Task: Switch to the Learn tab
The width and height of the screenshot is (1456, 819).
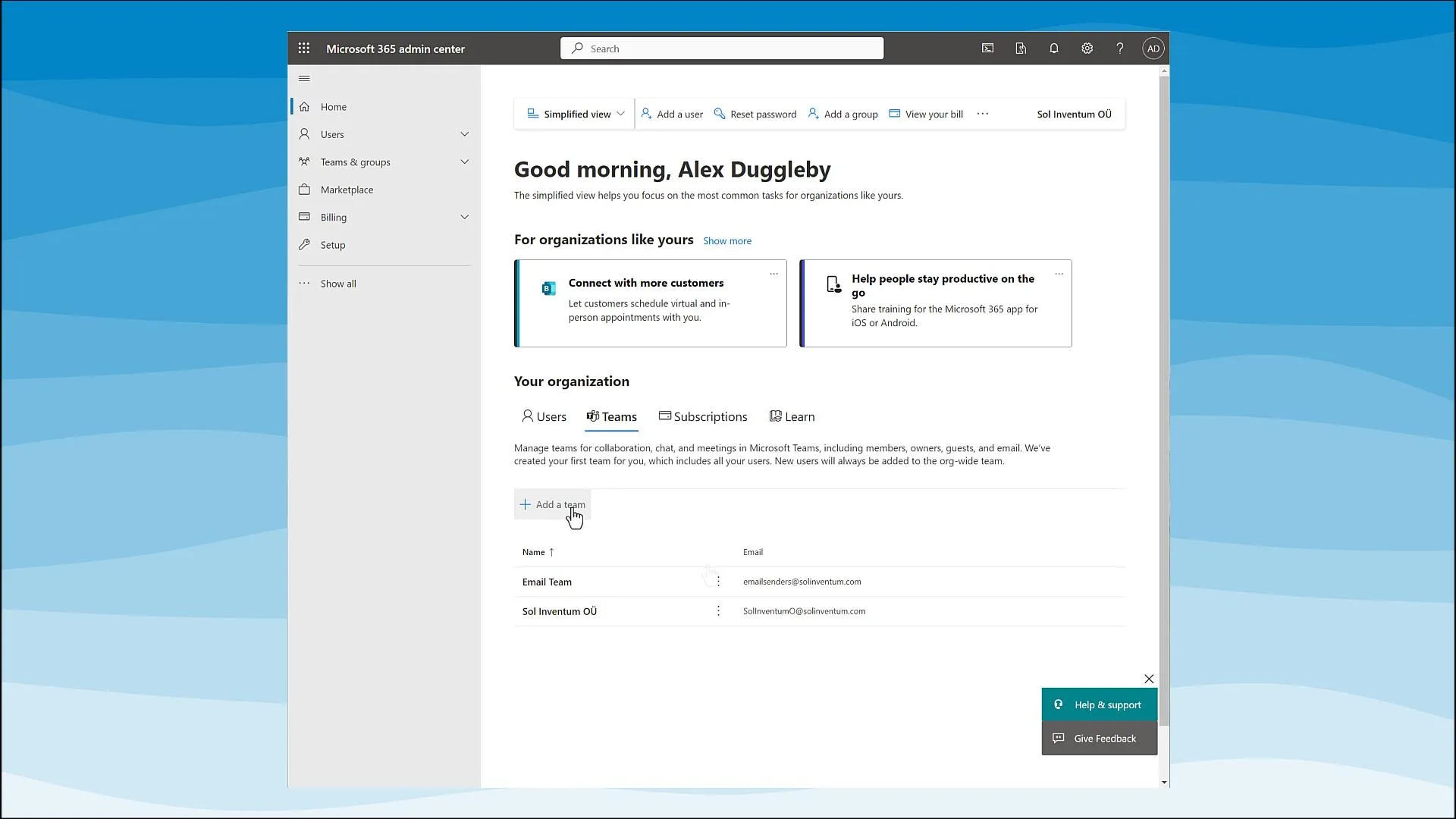Action: pyautogui.click(x=792, y=416)
